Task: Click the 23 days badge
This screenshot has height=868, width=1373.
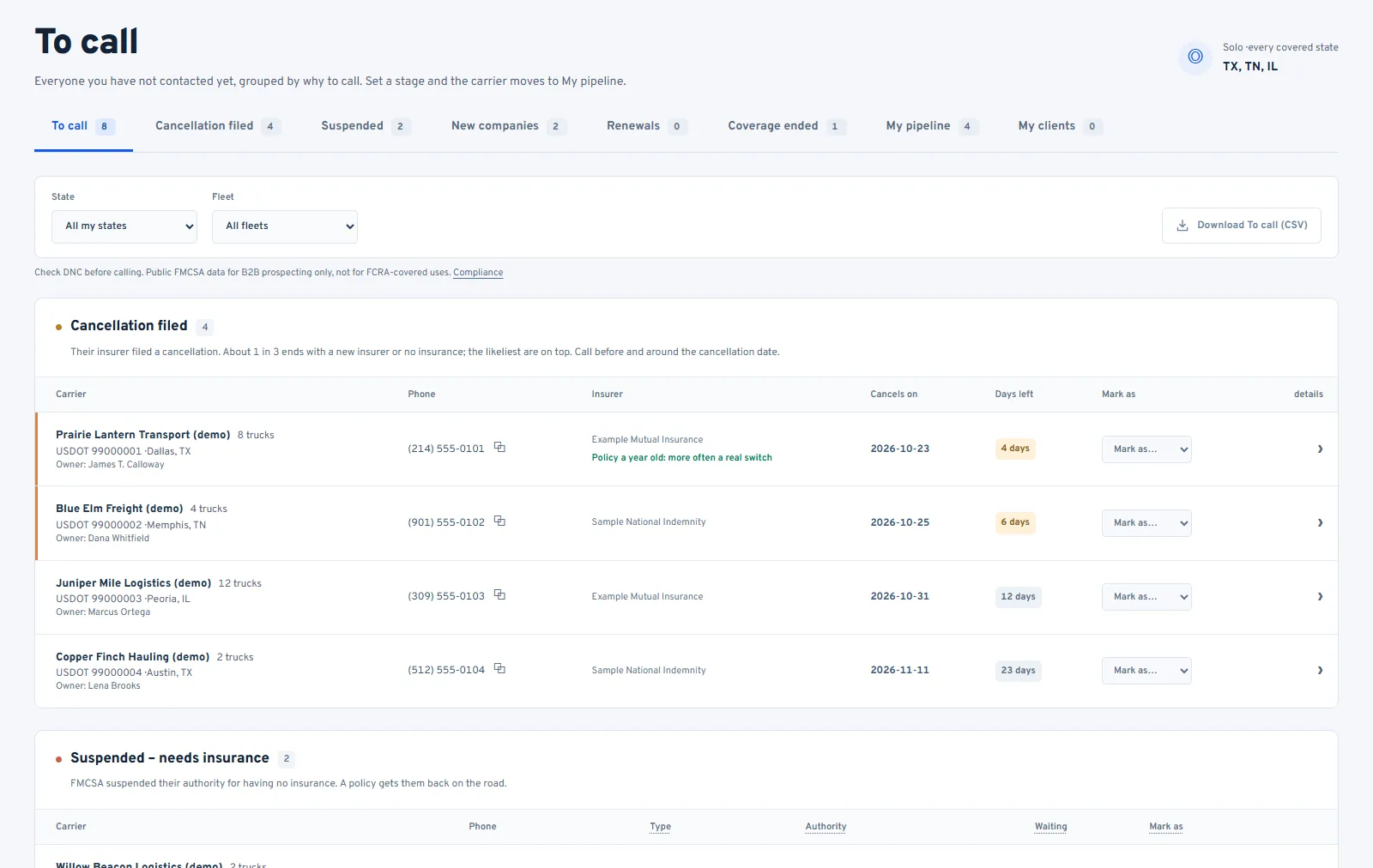Action: coord(1018,671)
